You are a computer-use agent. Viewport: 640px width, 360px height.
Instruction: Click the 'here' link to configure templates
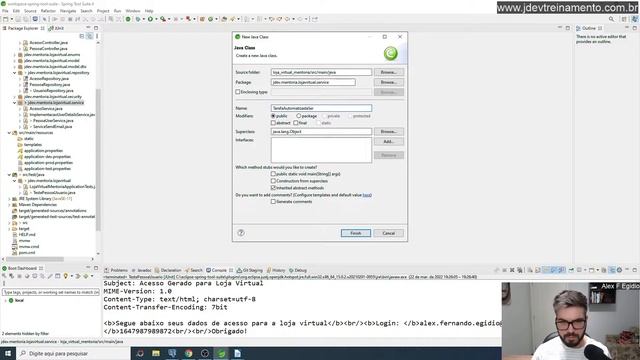pos(367,195)
